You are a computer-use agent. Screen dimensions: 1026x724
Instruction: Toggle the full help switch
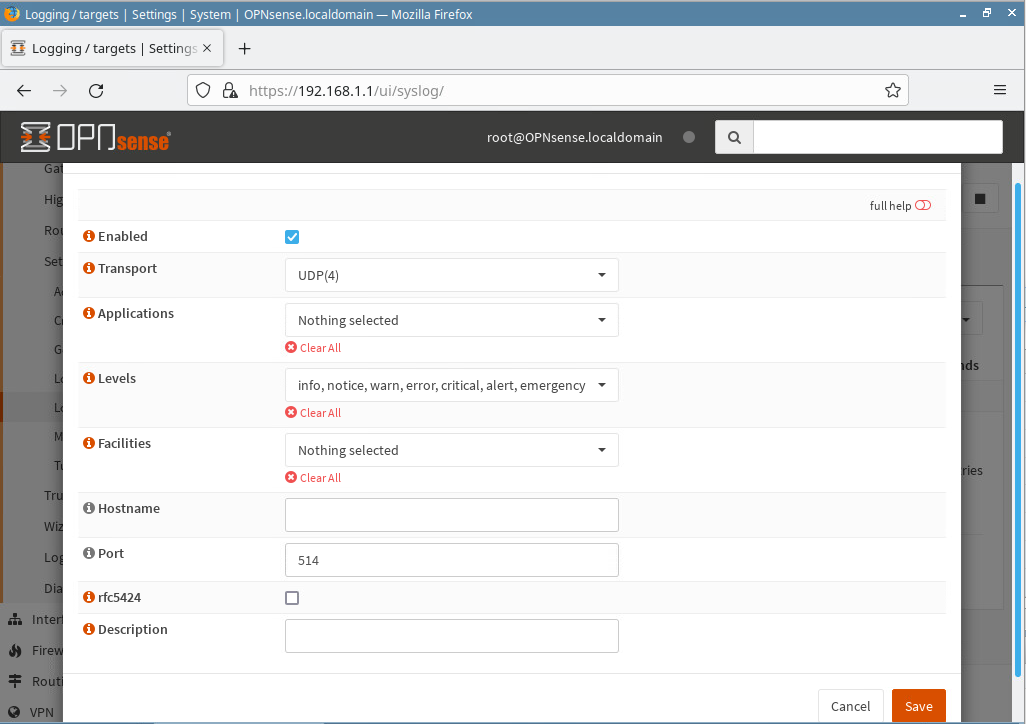(x=922, y=206)
